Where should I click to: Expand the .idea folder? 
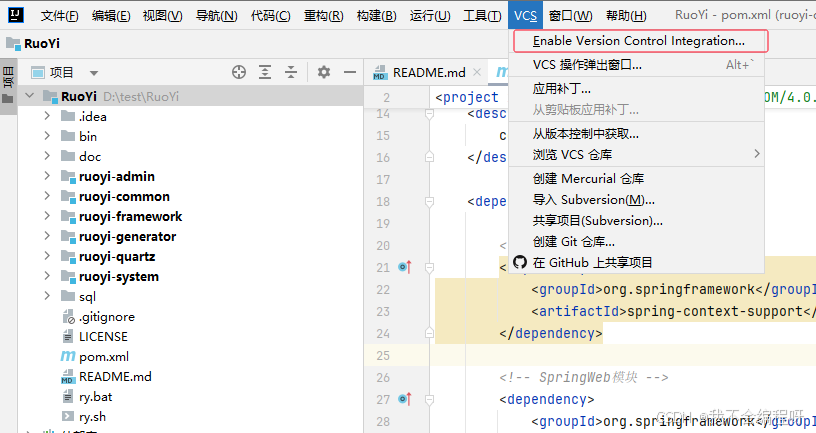[47, 116]
